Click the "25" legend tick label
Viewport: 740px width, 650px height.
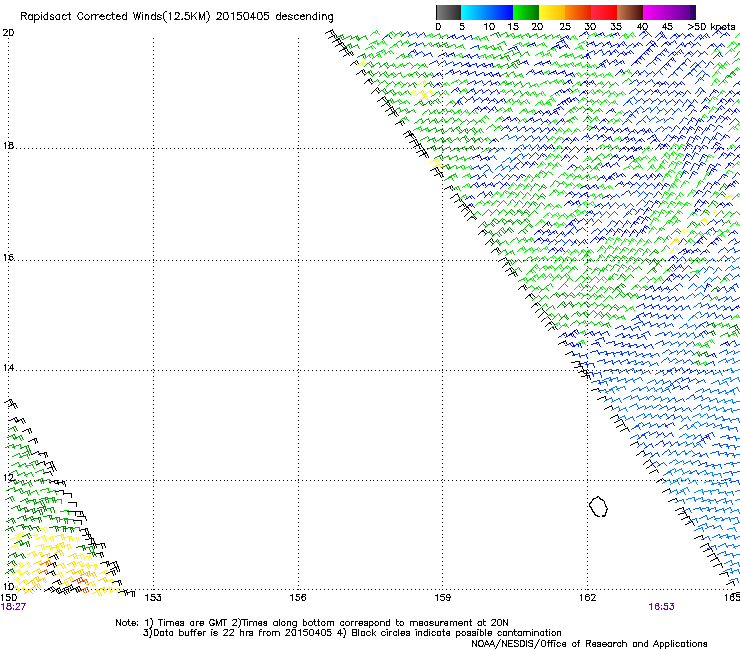click(x=565, y=27)
